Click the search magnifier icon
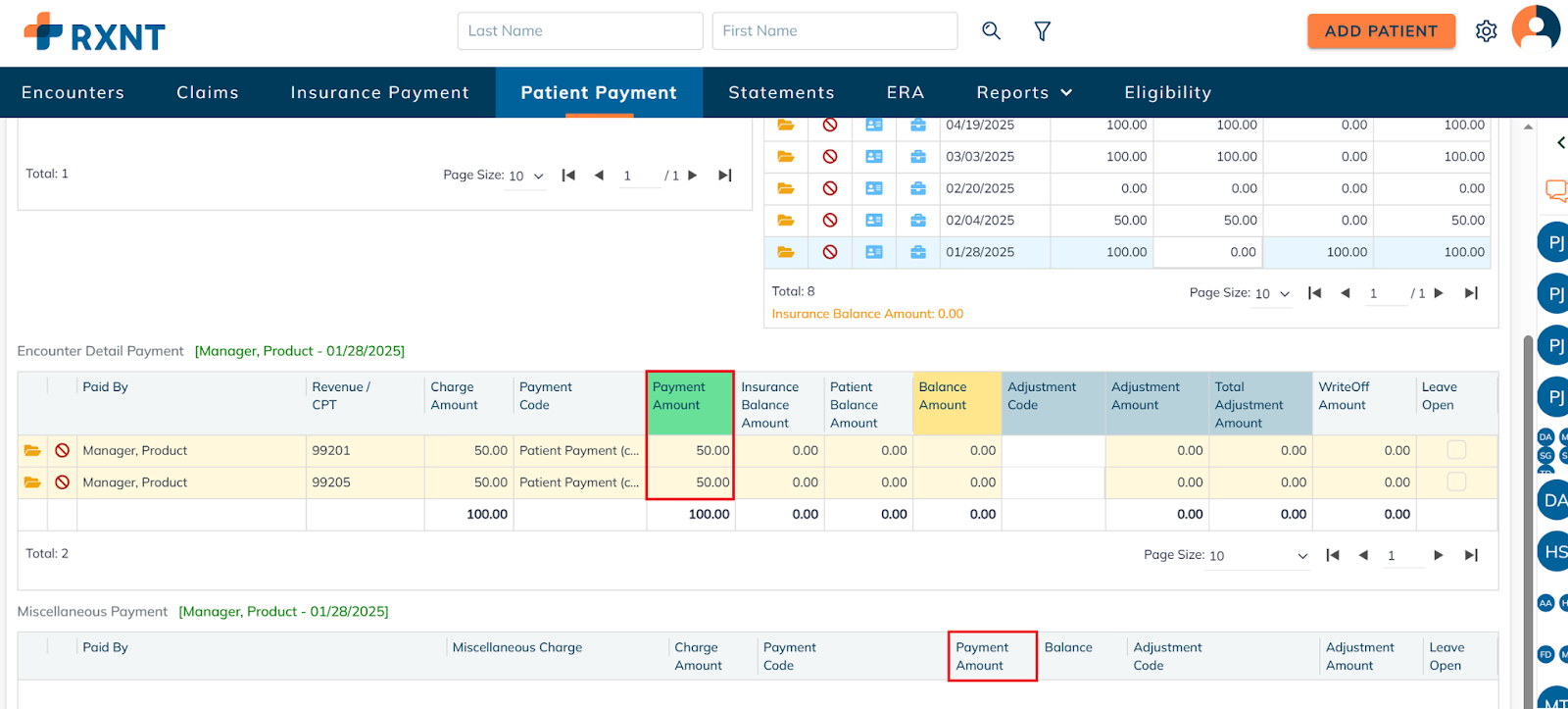The height and width of the screenshot is (709, 1568). pyautogui.click(x=991, y=30)
